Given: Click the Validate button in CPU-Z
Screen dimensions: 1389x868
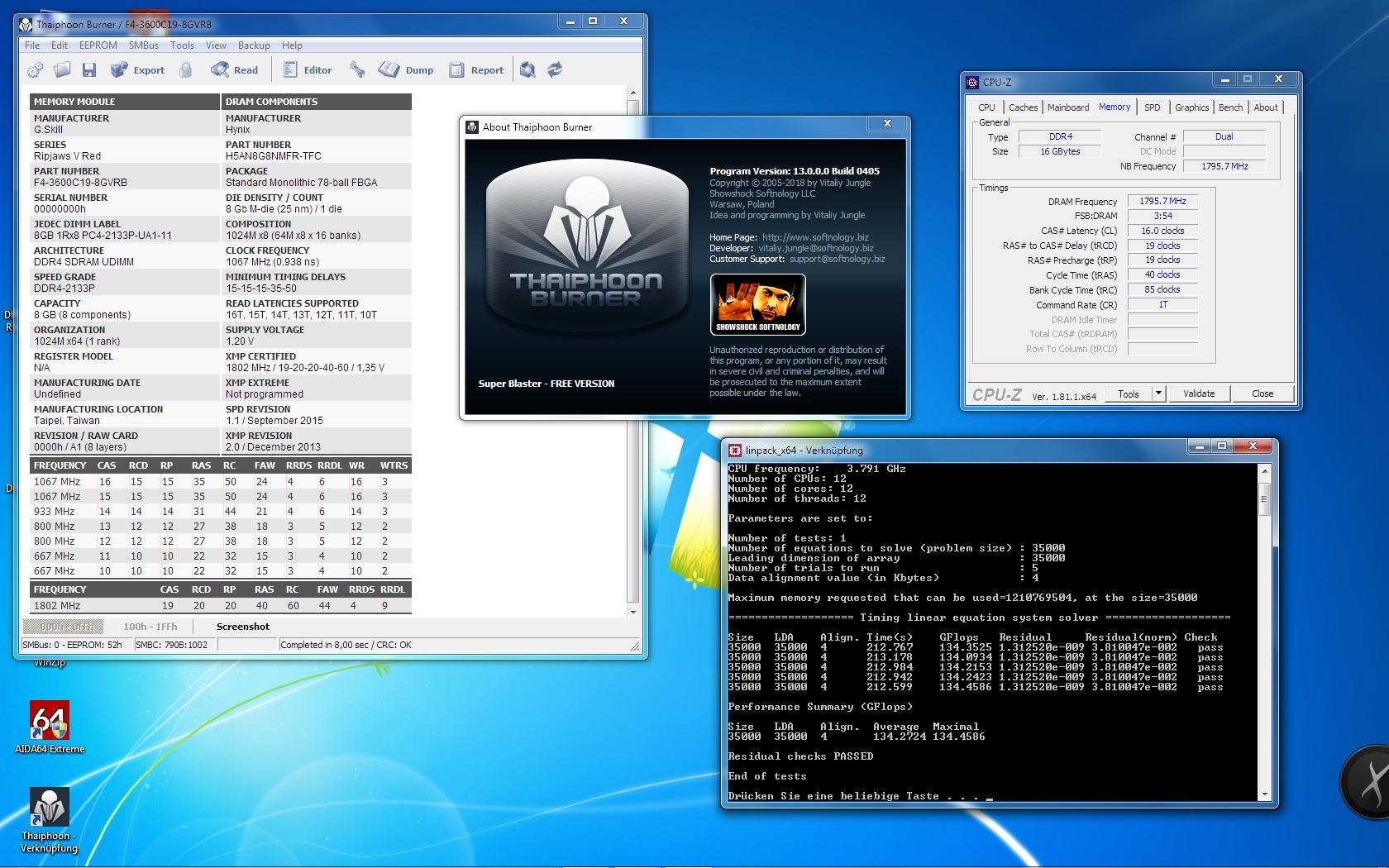Looking at the screenshot, I should click(x=1199, y=393).
